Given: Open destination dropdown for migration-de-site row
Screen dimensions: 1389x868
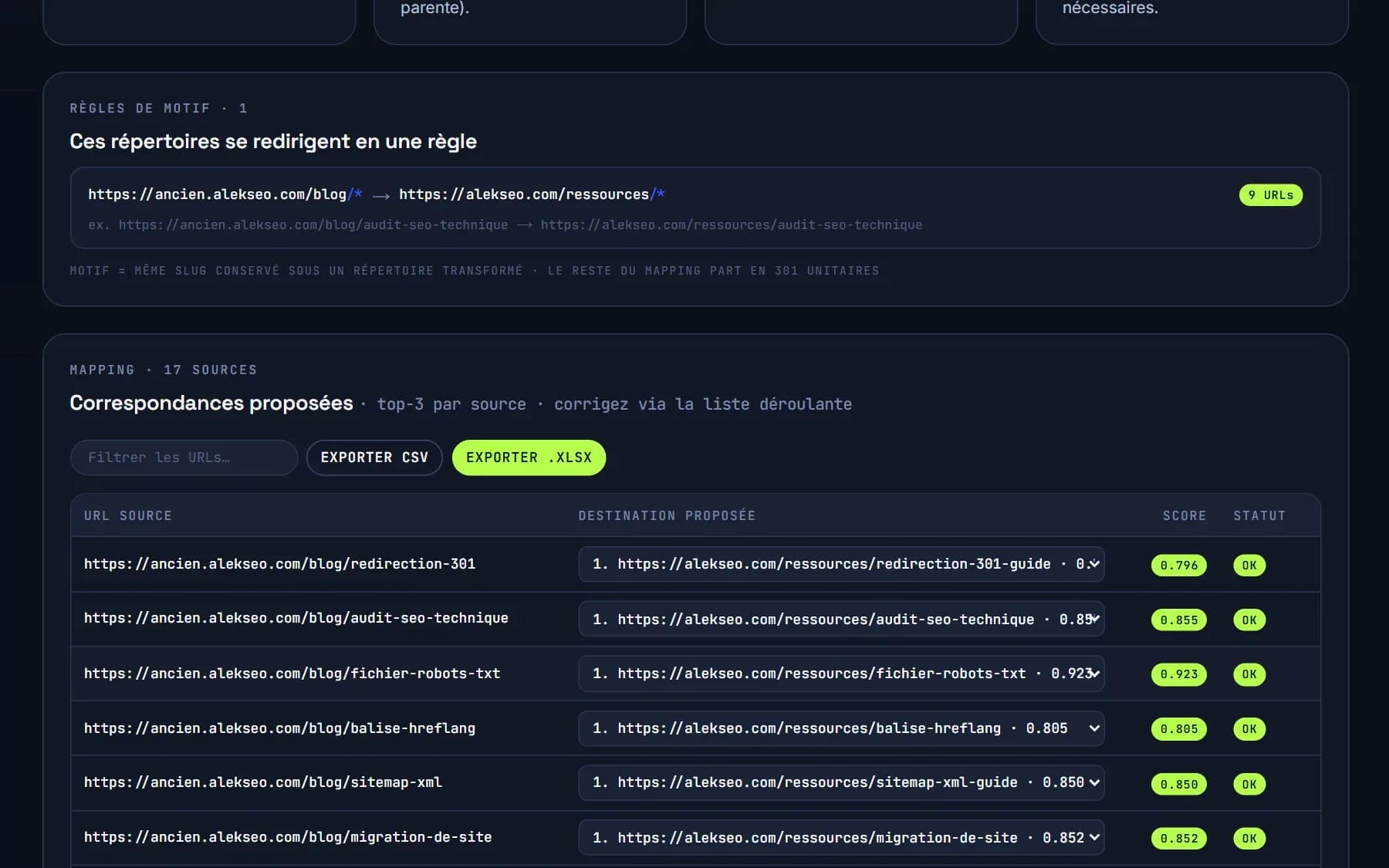Looking at the screenshot, I should pyautogui.click(x=841, y=837).
